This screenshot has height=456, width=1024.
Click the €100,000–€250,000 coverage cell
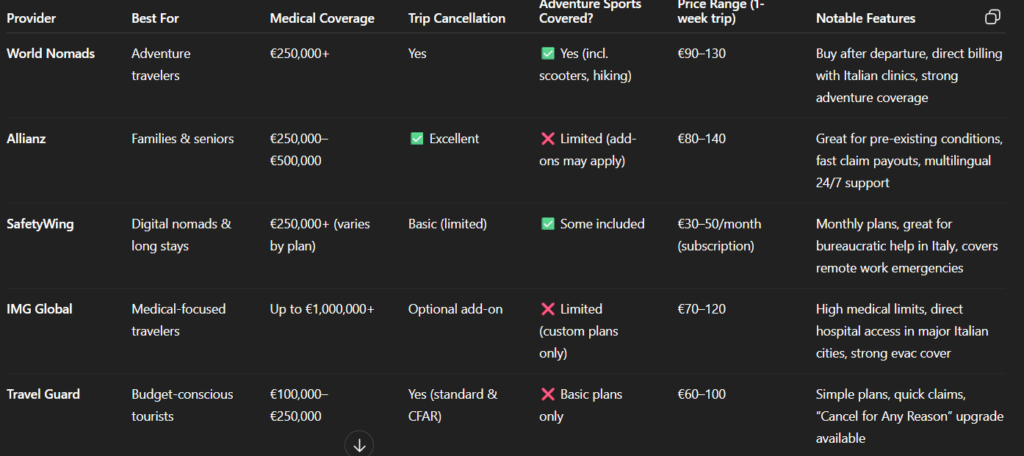pyautogui.click(x=299, y=405)
